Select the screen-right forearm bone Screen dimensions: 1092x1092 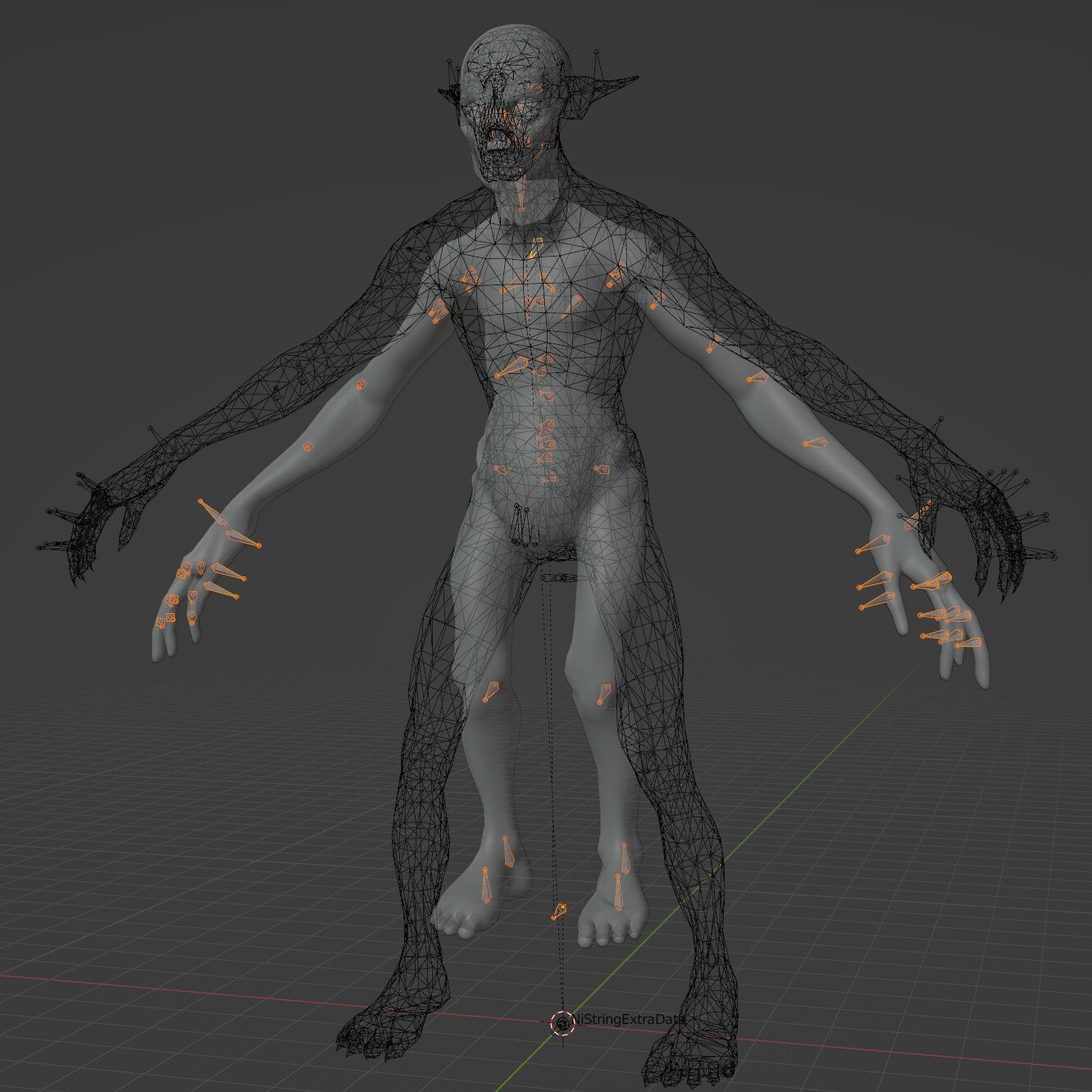[x=815, y=444]
